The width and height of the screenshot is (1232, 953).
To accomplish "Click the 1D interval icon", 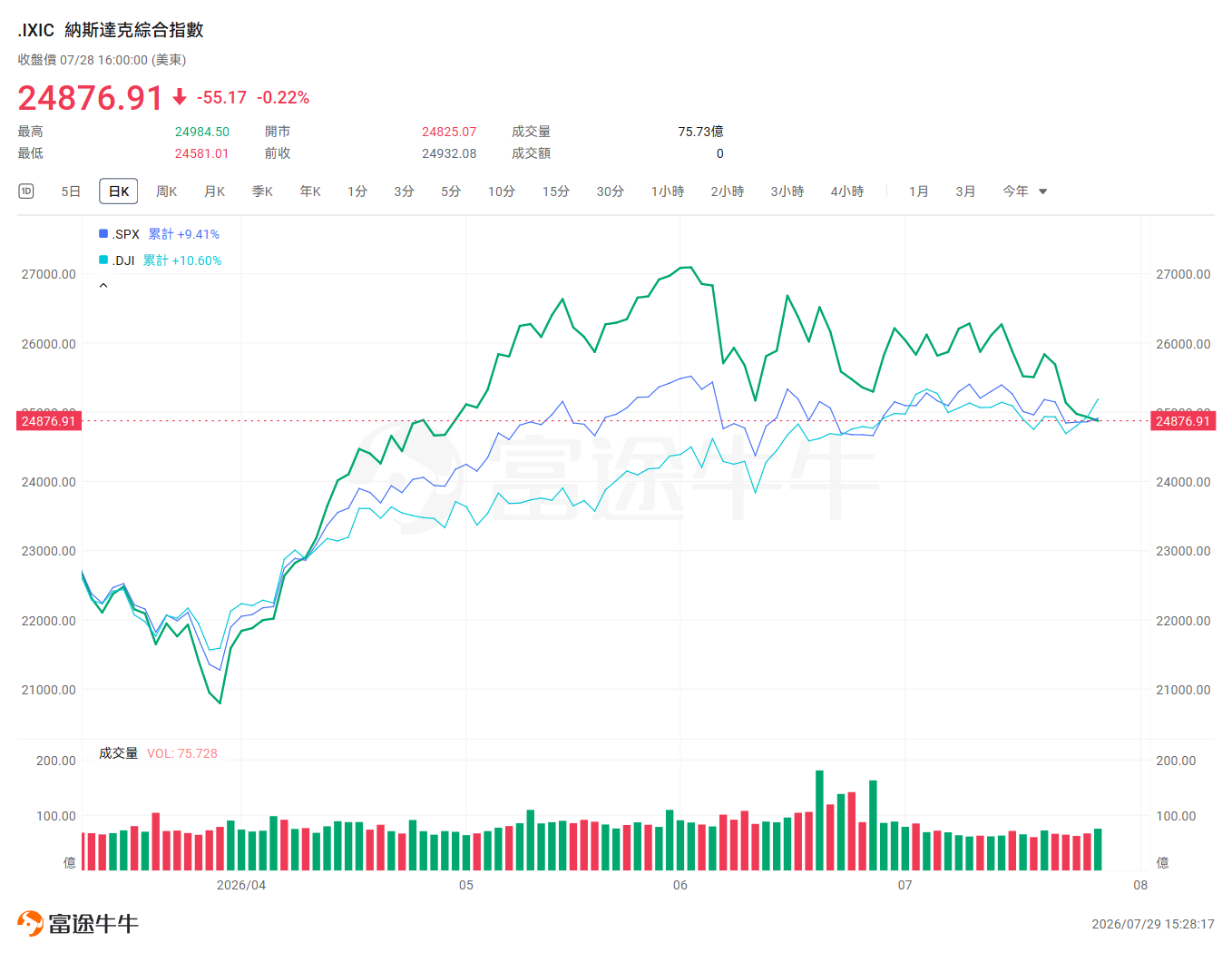I will pyautogui.click(x=26, y=191).
